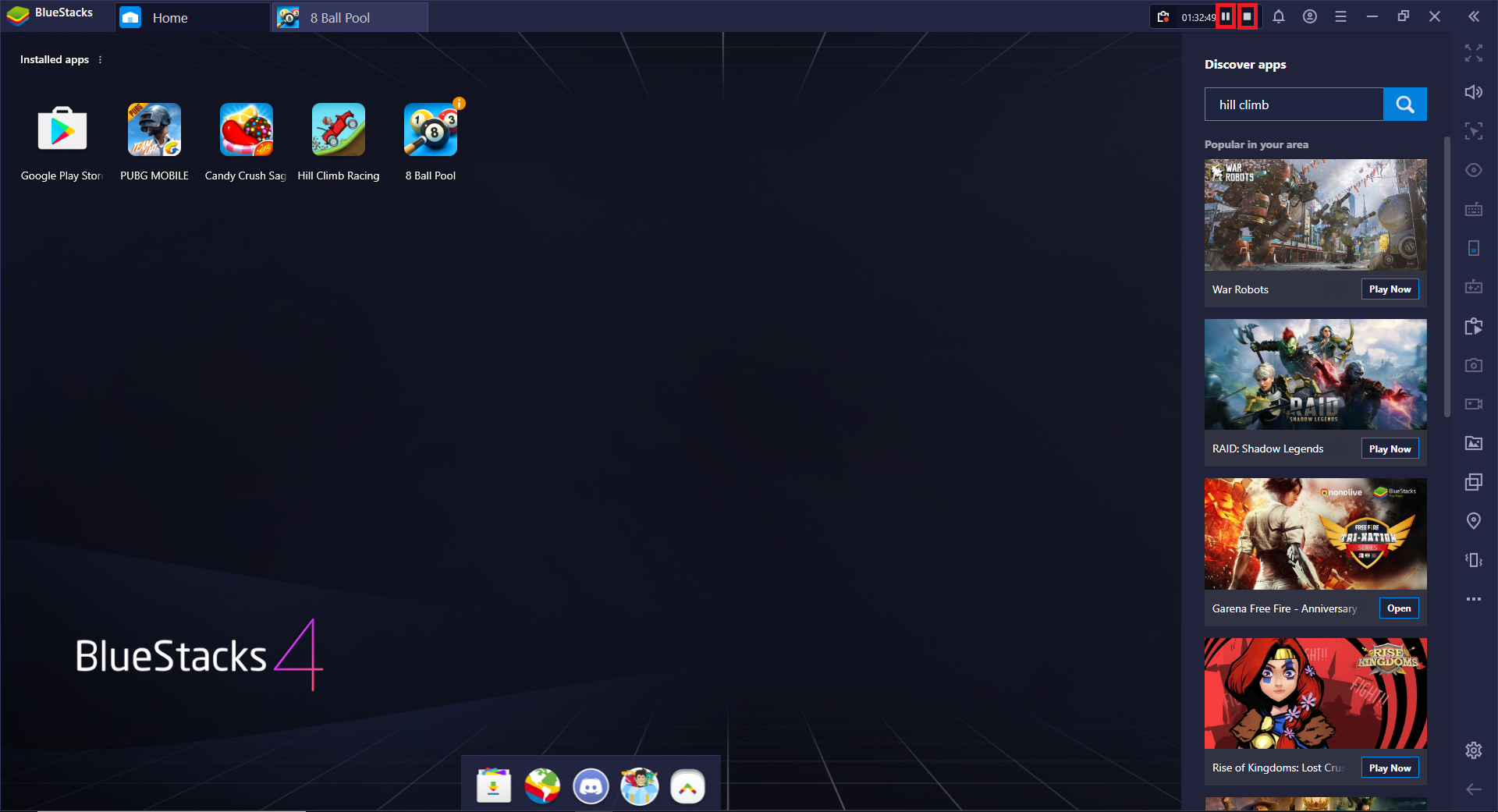Screen dimensions: 1498x812
Task: Open the account profile icon
Action: (x=1310, y=16)
